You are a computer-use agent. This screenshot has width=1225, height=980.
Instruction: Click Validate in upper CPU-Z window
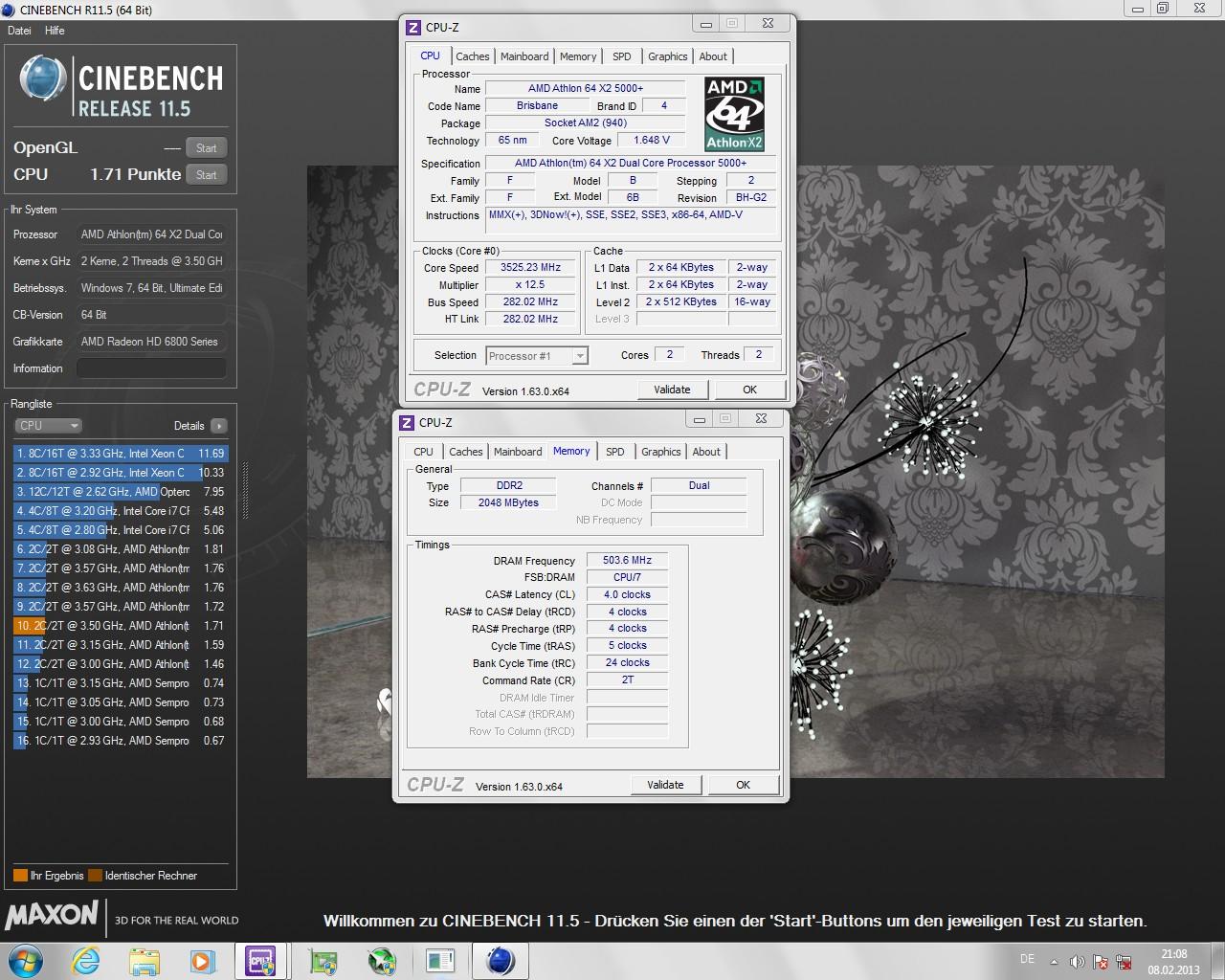click(672, 390)
